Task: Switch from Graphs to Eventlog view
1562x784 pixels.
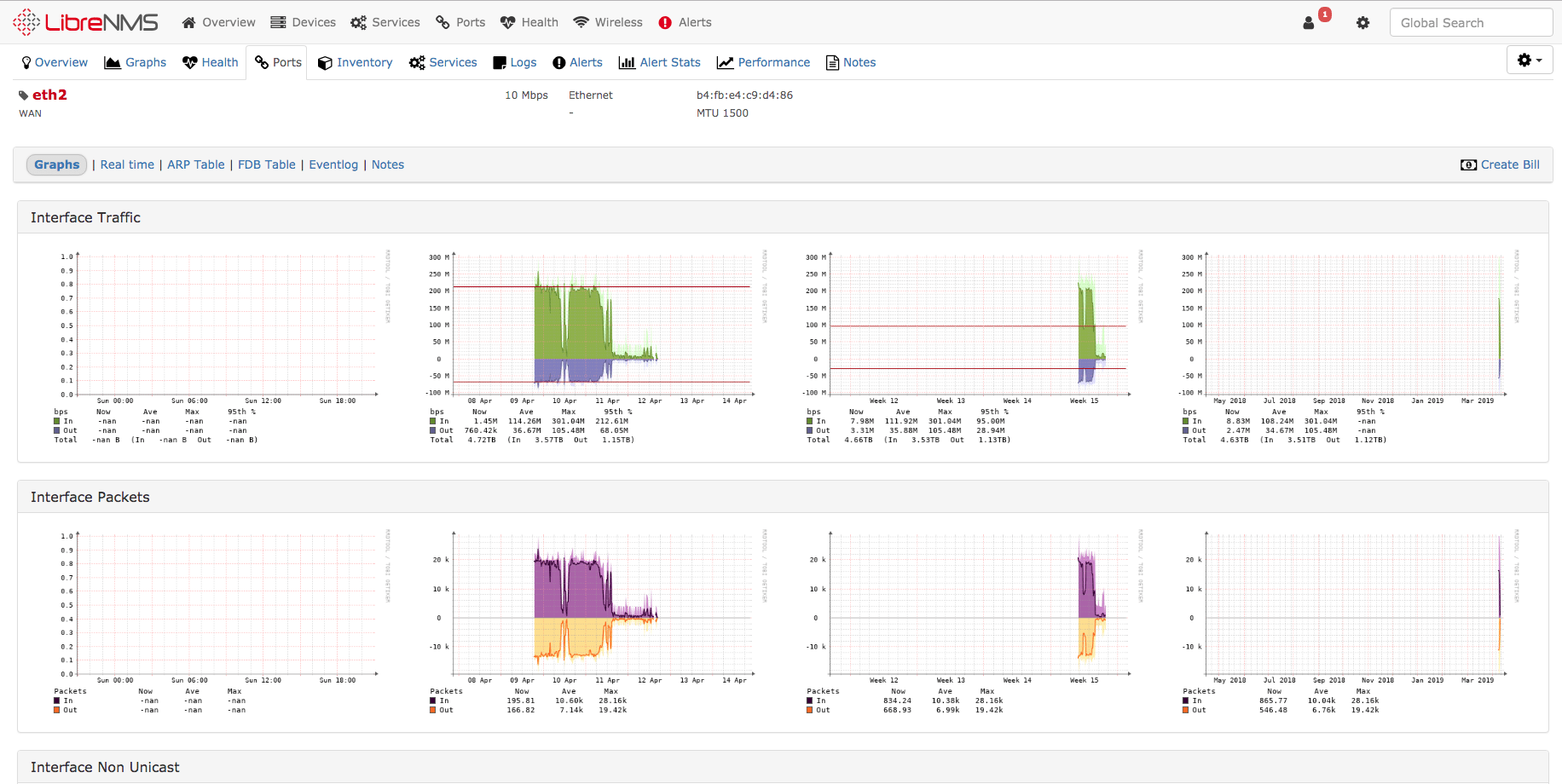Action: coord(333,164)
